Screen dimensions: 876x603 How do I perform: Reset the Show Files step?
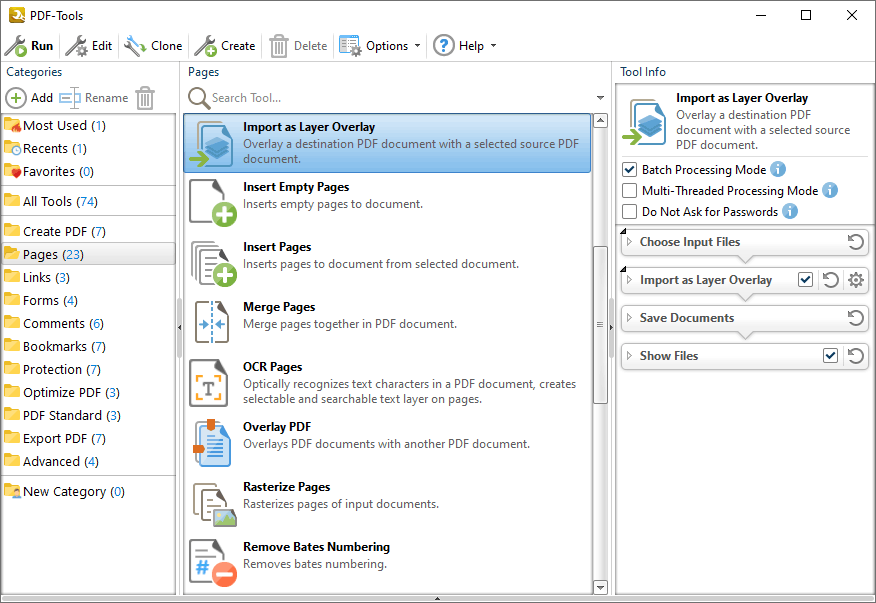point(855,356)
